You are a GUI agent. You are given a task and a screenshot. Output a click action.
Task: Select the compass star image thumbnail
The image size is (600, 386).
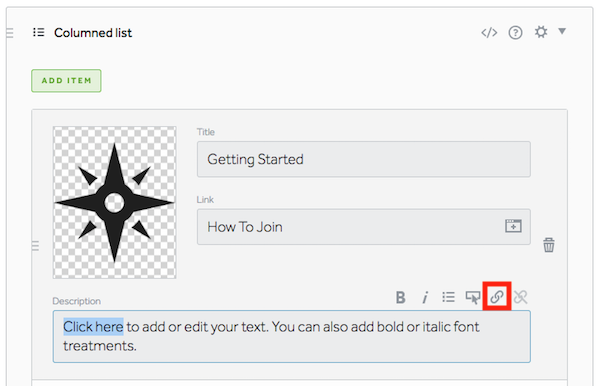point(114,202)
